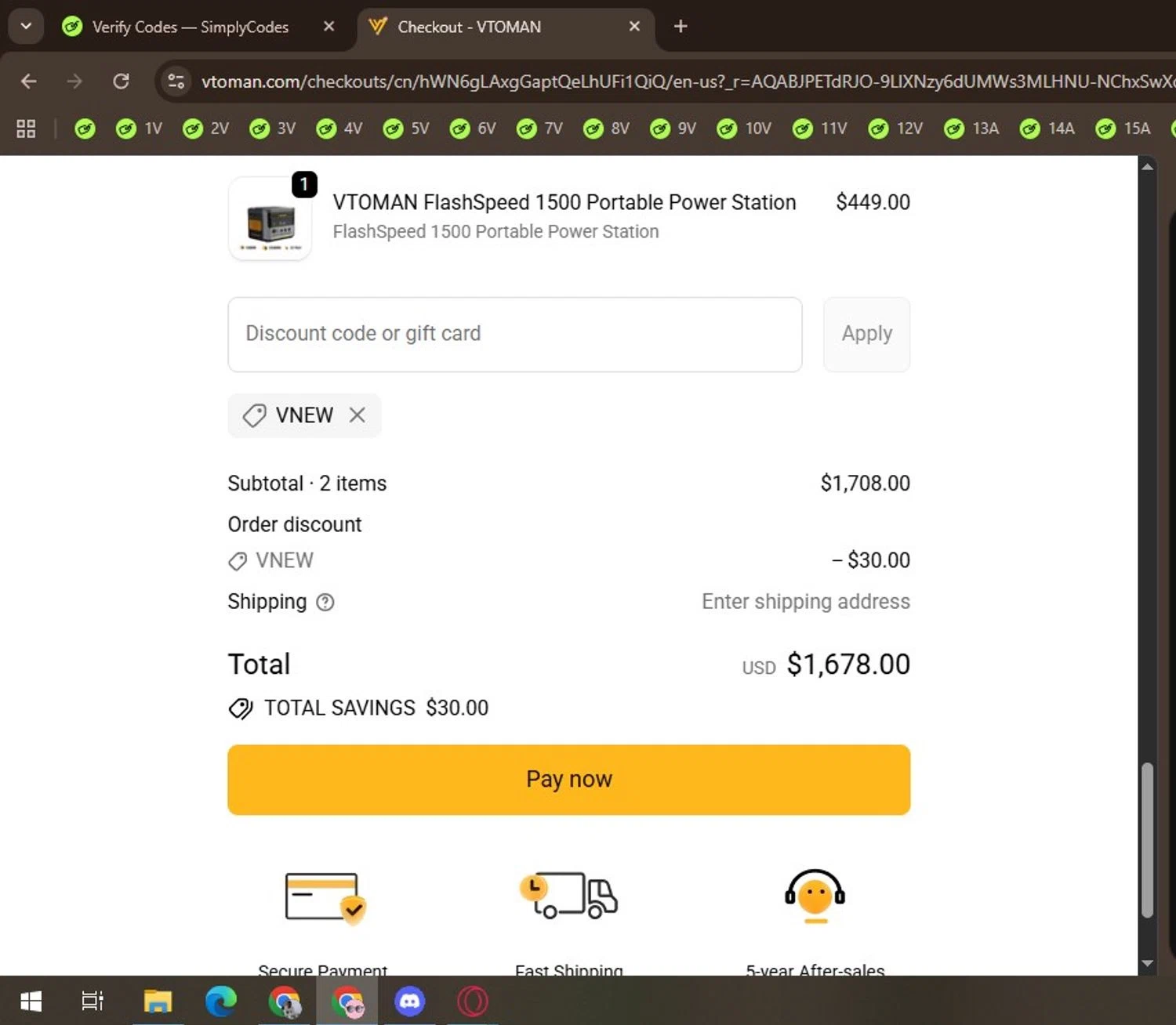Open the apps grid in bookmarks bar
The height and width of the screenshot is (1025, 1176).
(26, 129)
